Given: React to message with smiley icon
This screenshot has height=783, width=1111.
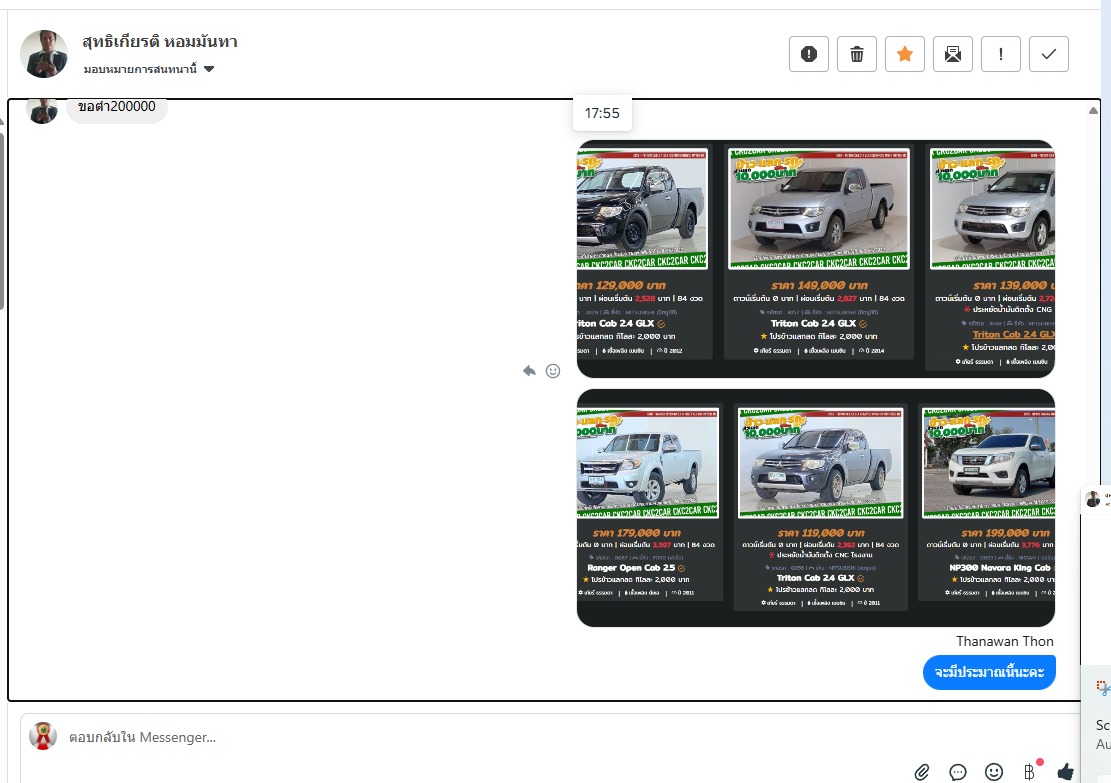Looking at the screenshot, I should (553, 371).
